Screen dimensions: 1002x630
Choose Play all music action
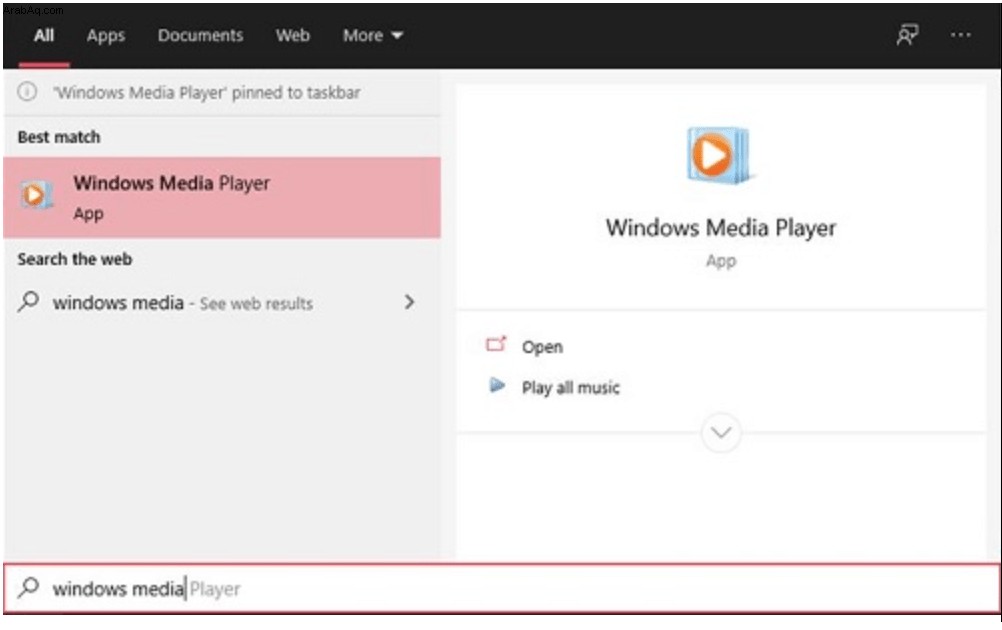(x=571, y=388)
